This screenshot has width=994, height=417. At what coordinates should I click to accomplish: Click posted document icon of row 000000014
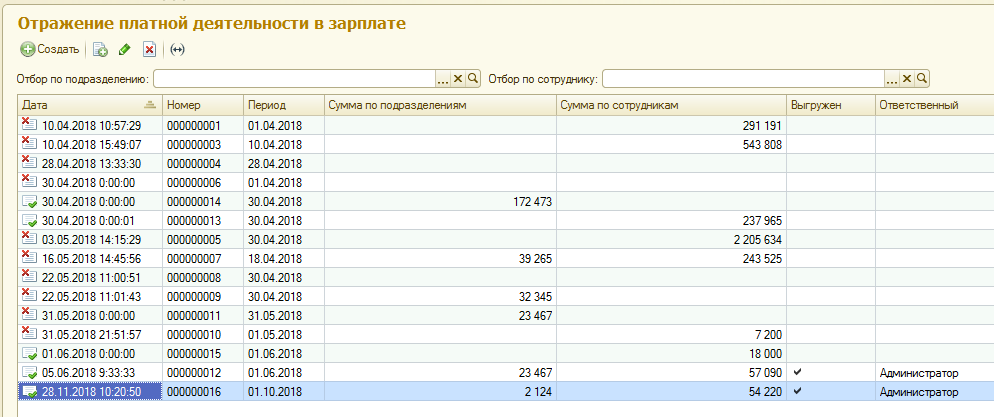[x=29, y=202]
